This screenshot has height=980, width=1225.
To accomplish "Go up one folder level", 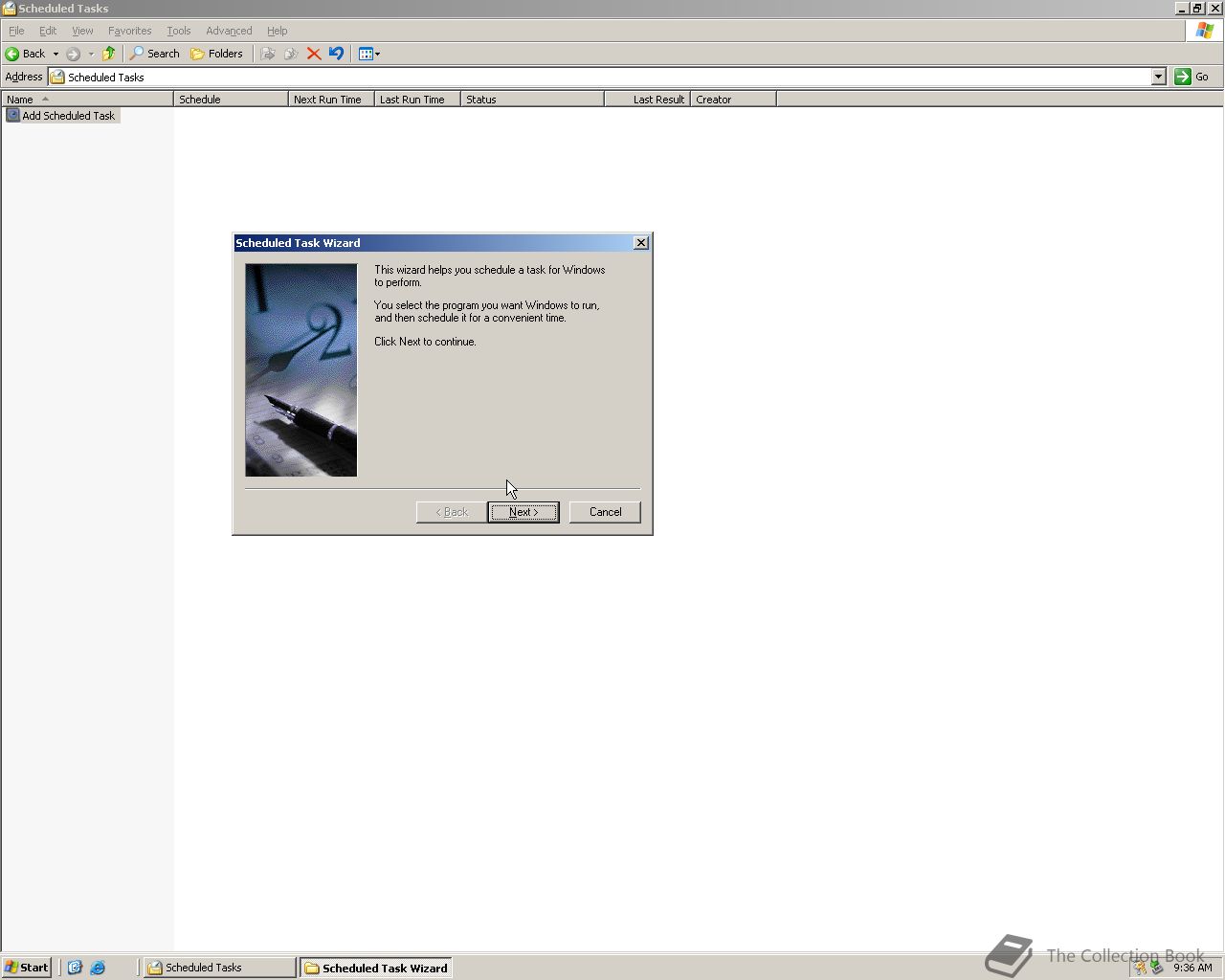I will (108, 54).
